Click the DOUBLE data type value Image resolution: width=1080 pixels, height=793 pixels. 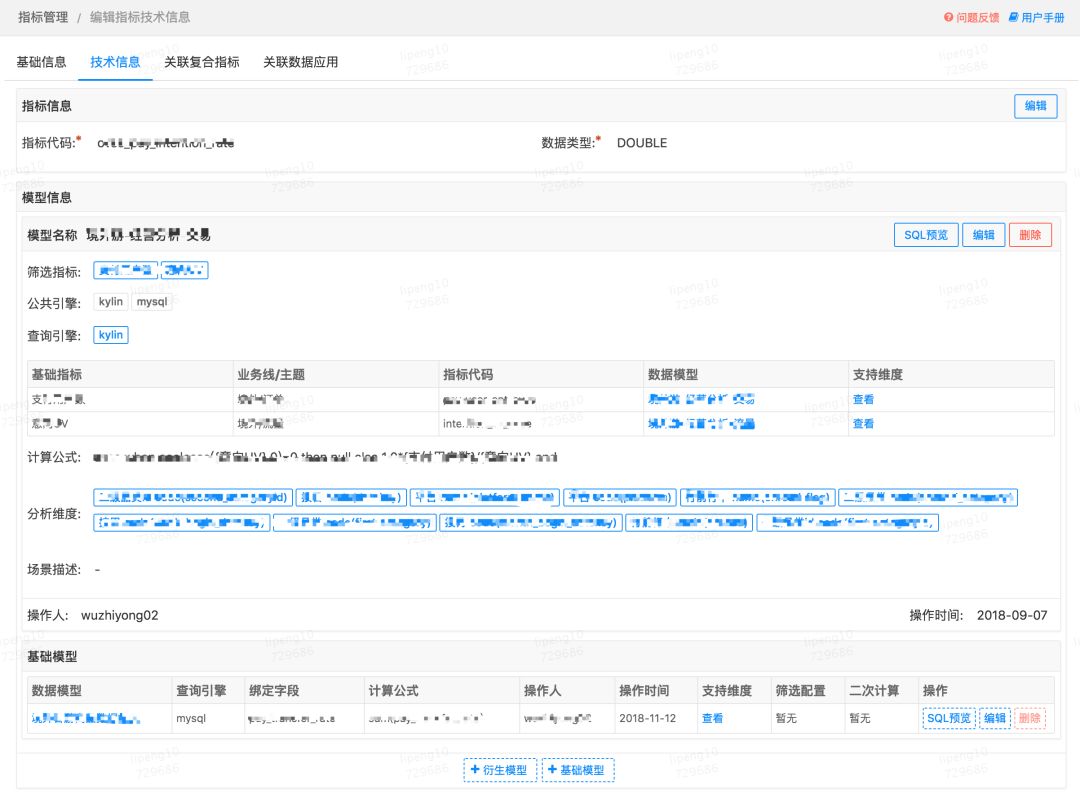(x=642, y=143)
